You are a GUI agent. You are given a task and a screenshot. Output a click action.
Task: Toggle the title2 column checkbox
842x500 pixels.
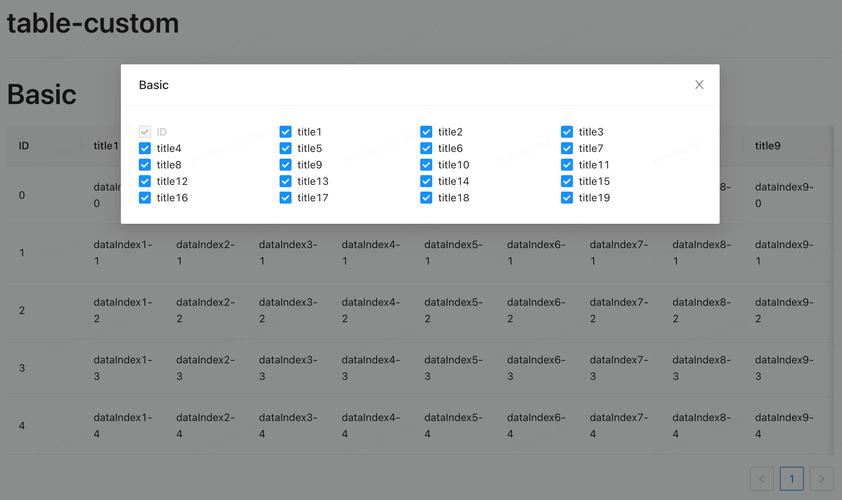coord(426,132)
